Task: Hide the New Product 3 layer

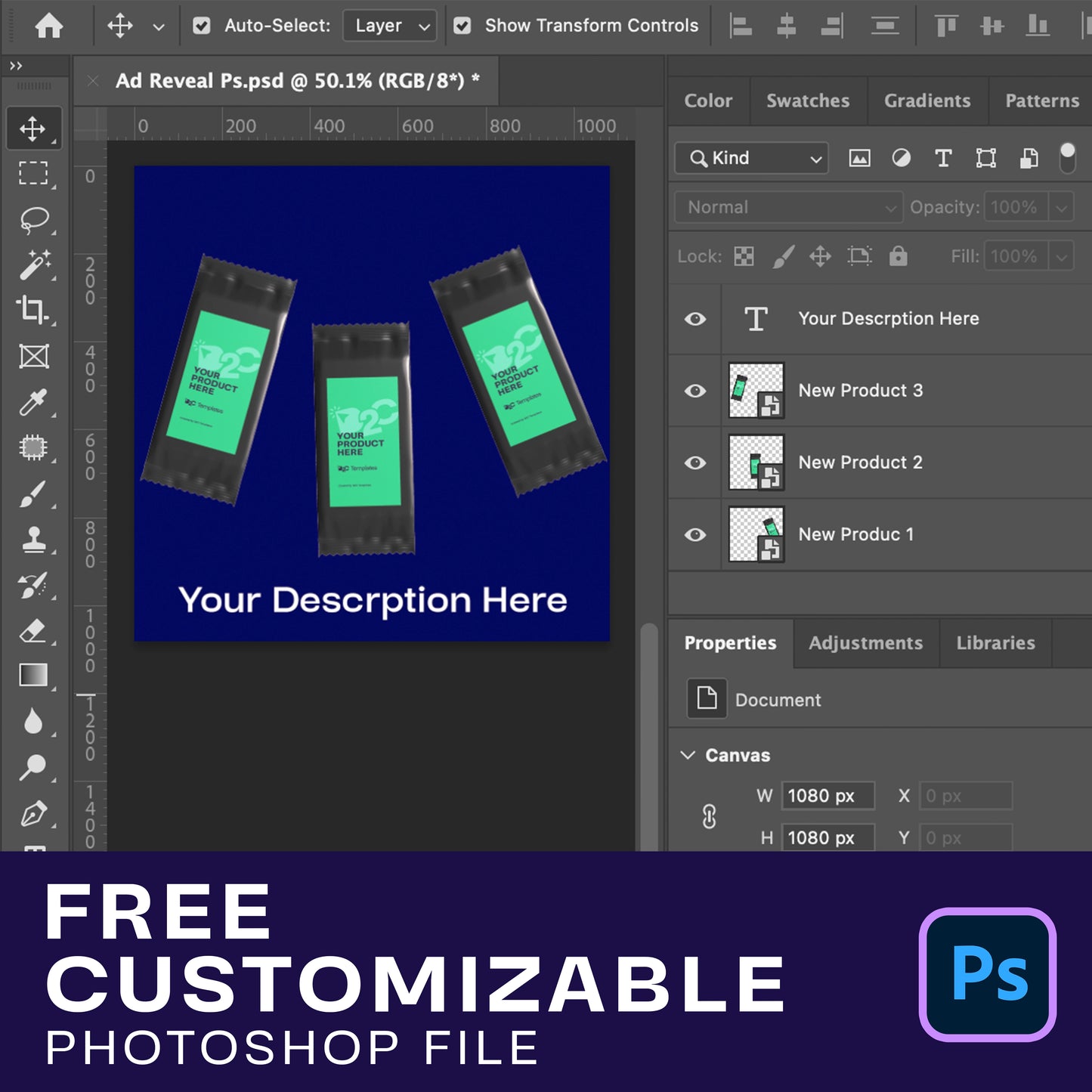Action: (x=695, y=391)
